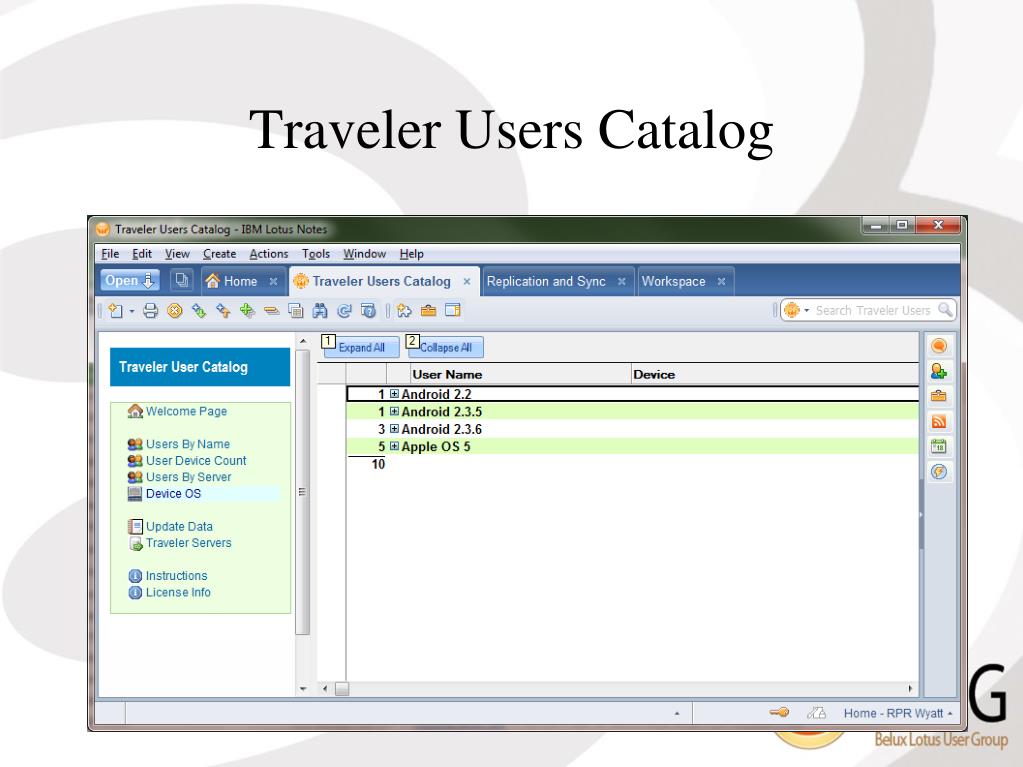Expand the Android 2.2 category
The height and width of the screenshot is (767, 1023).
(x=394, y=394)
